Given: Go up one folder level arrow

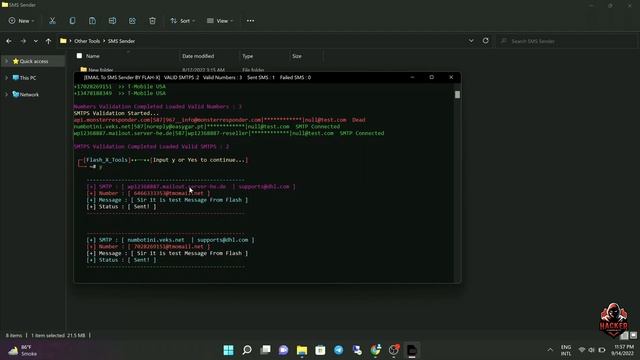Looking at the screenshot, I should click(48, 41).
